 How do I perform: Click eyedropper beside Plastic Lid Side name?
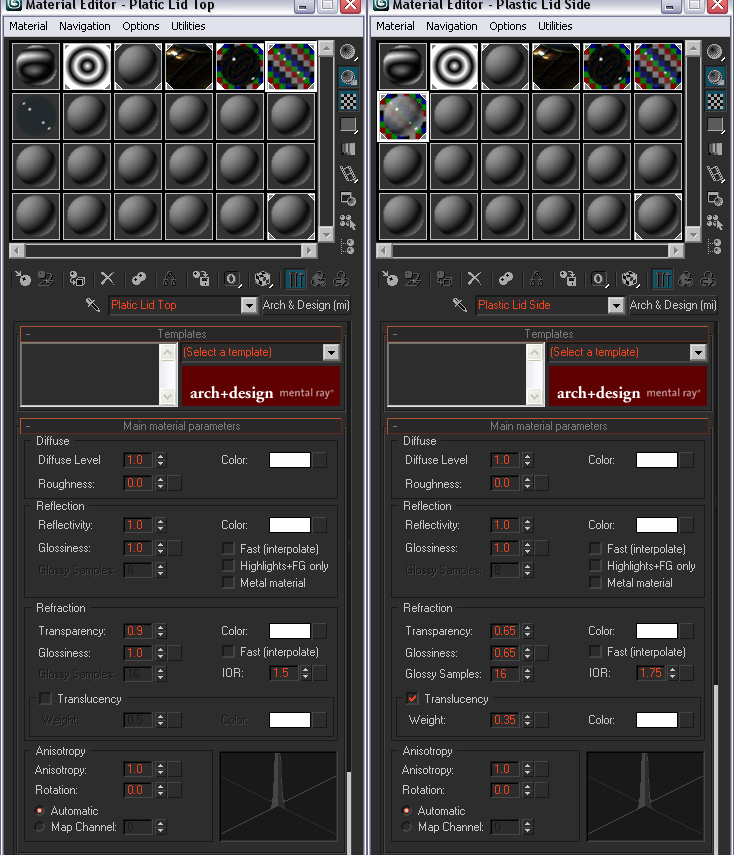tap(460, 305)
